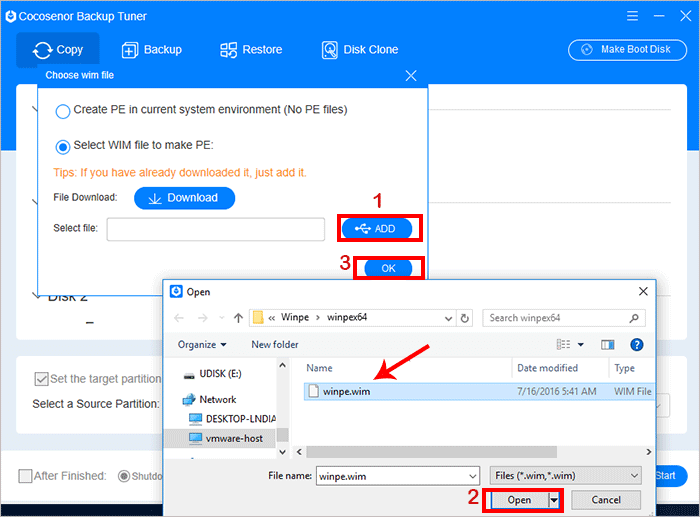Sort by the Type column header
The image size is (700, 517).
click(x=624, y=368)
